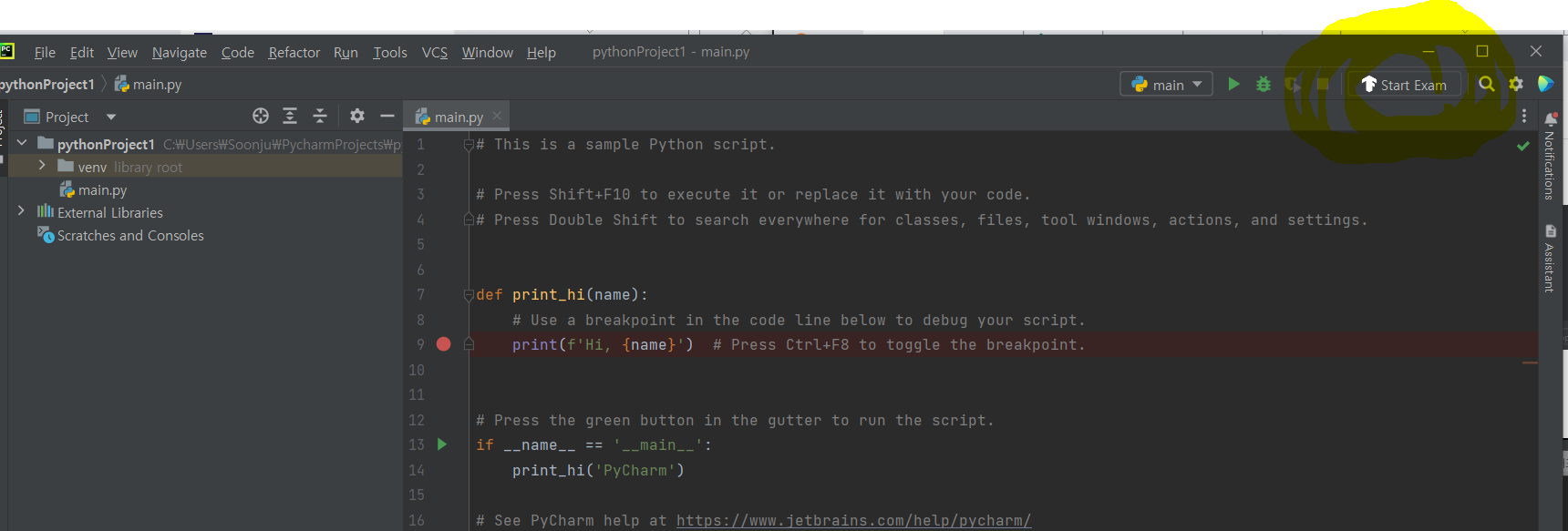Screen dimensions: 1568x531
Task: Collapse all icon in Project panel header
Action: (x=320, y=116)
